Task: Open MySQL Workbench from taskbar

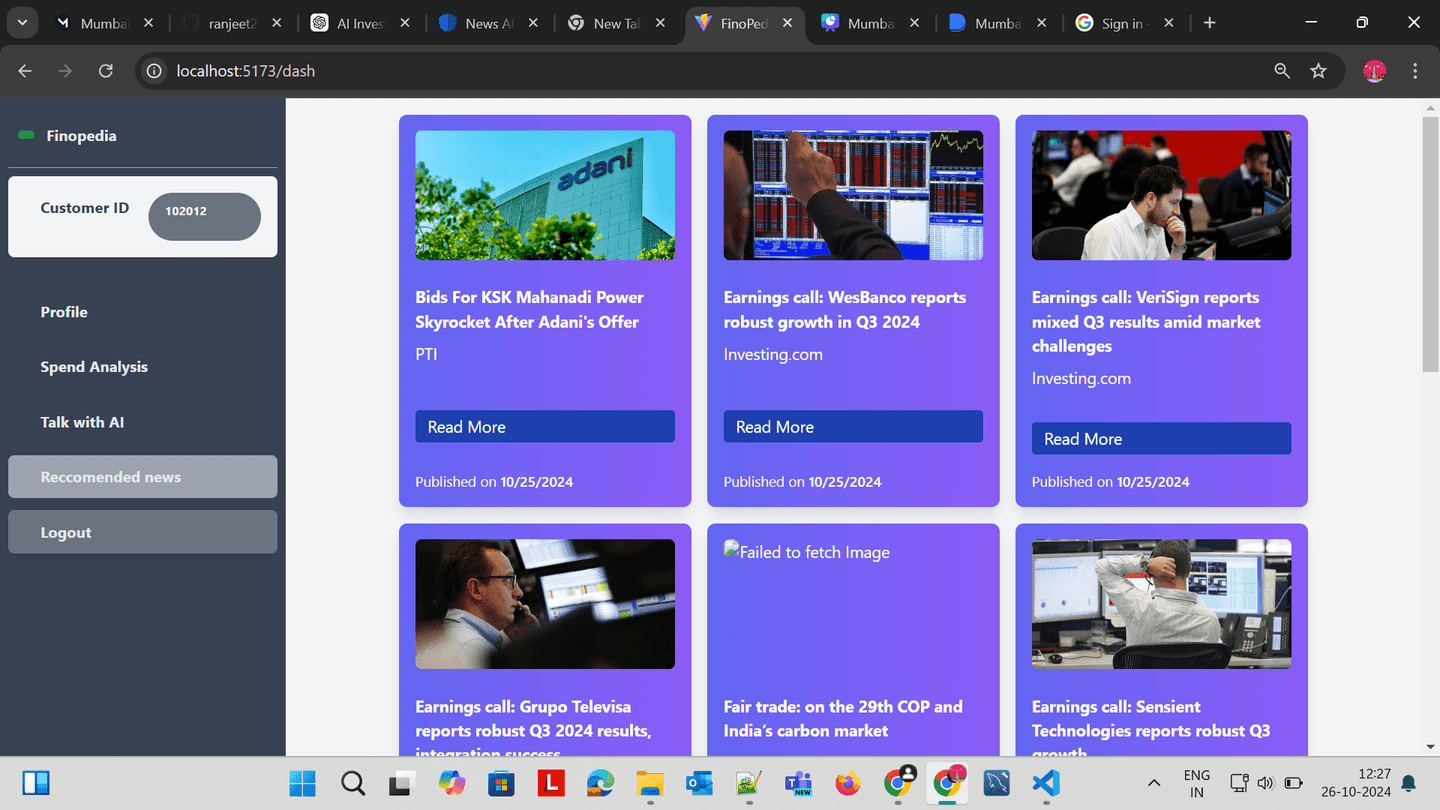Action: pos(996,783)
